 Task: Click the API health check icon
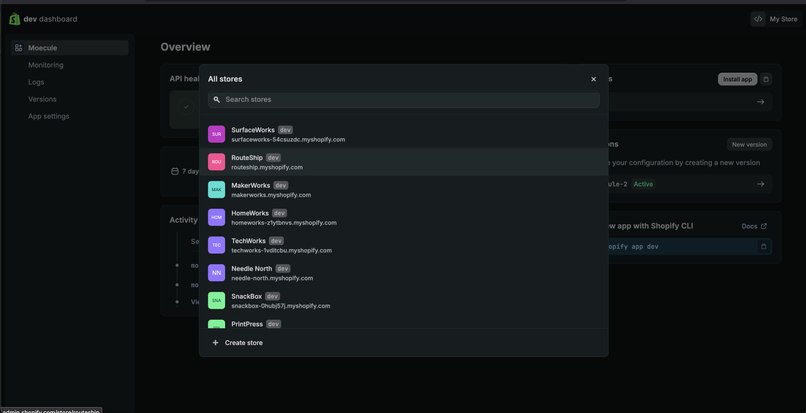point(186,107)
